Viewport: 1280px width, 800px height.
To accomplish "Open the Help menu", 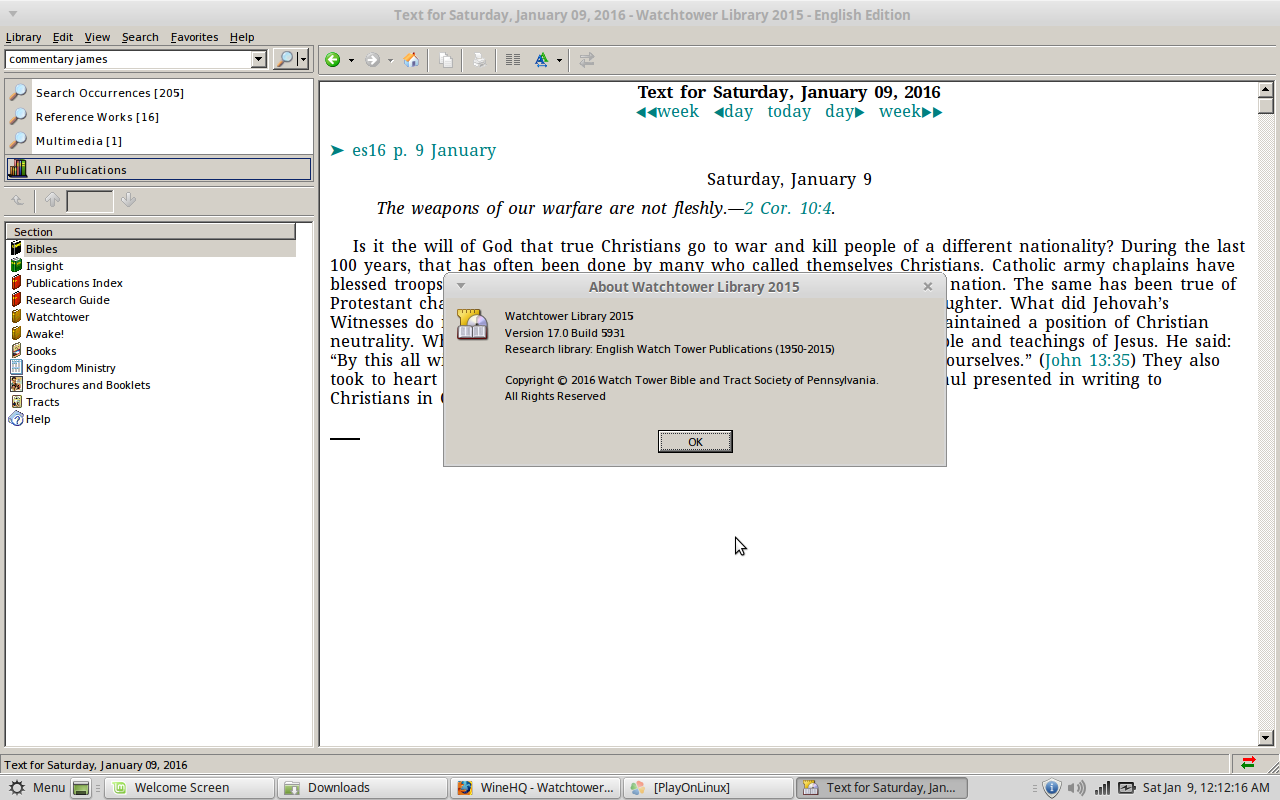I will tap(242, 37).
